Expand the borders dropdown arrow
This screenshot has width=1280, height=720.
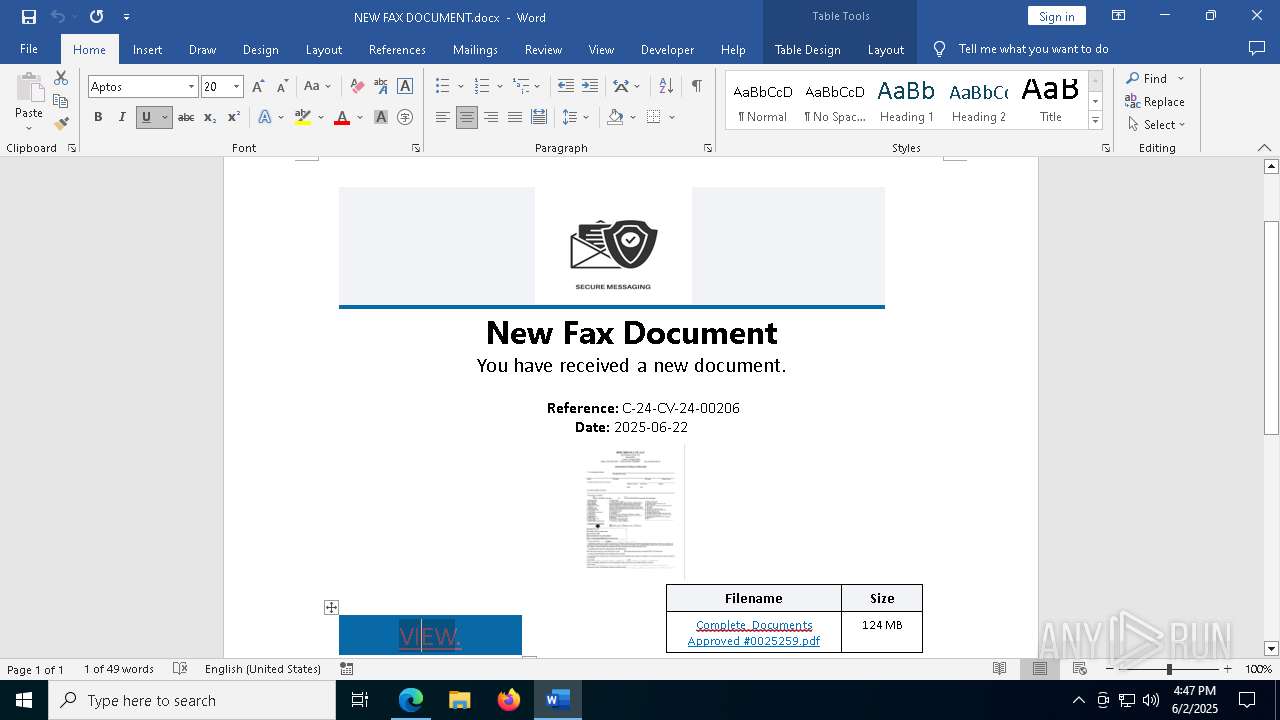pos(672,117)
